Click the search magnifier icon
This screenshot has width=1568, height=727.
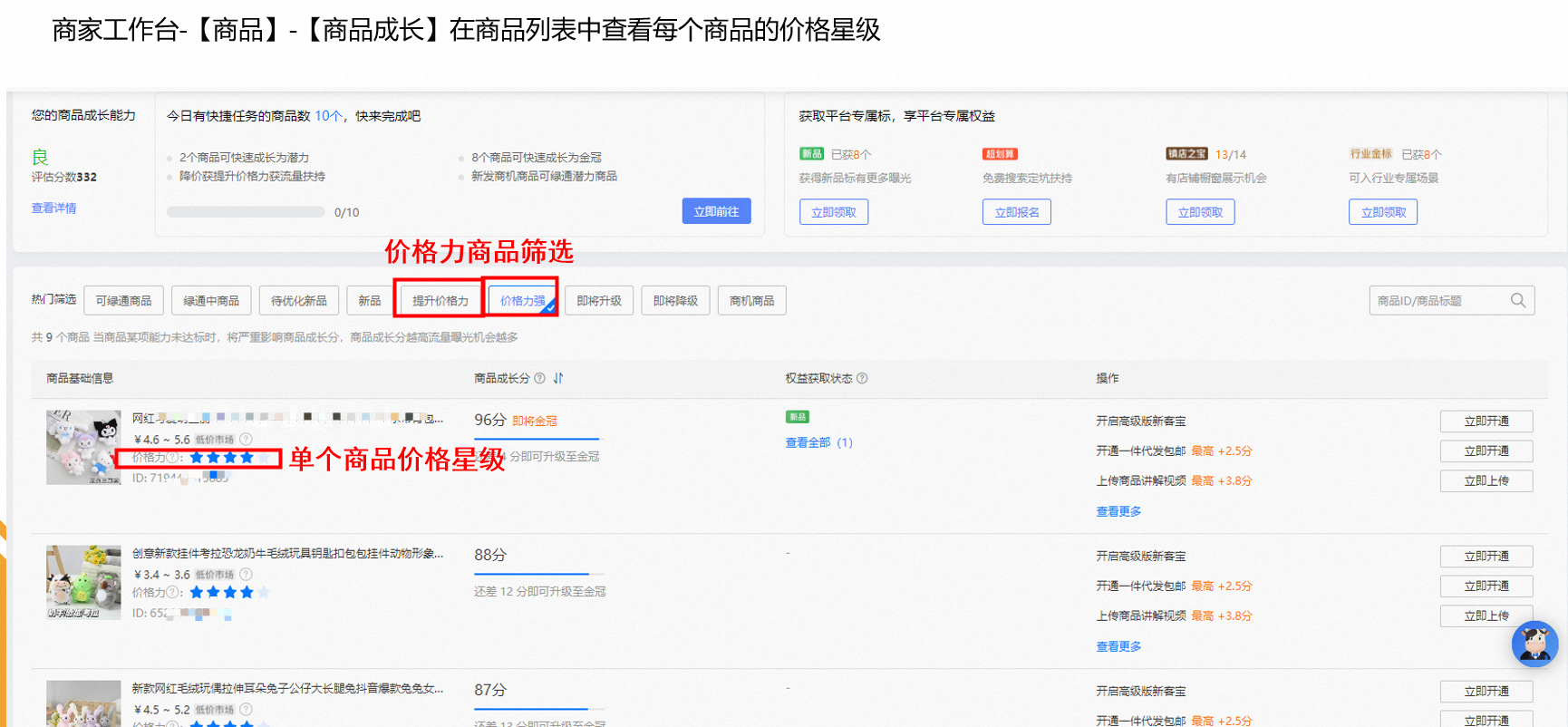click(x=1518, y=300)
